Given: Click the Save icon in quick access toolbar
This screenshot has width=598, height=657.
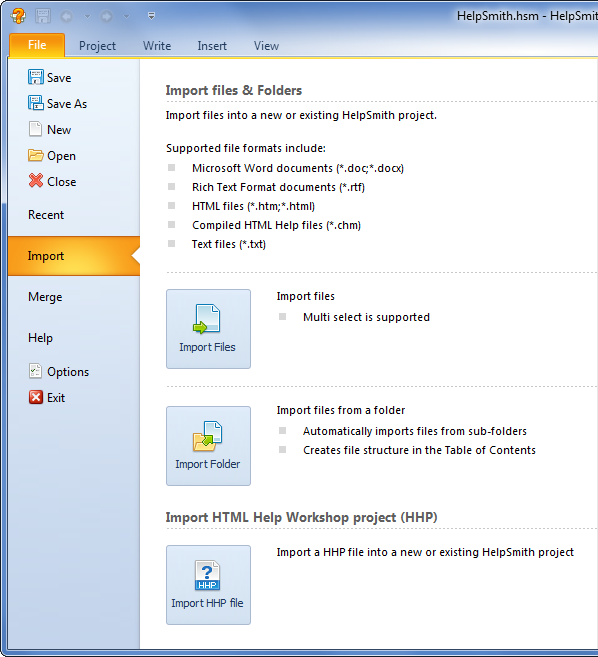Looking at the screenshot, I should tap(43, 16).
